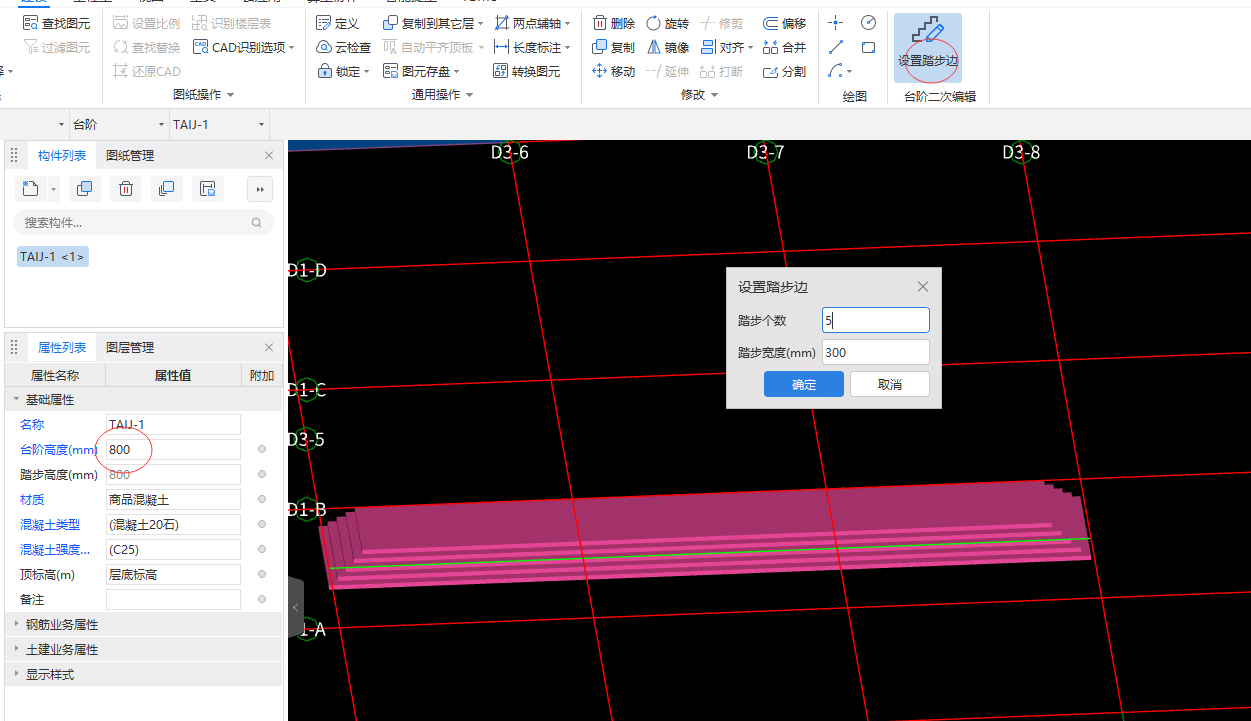Click 两点辅轴 two-point auxiliary axis

[x=533, y=23]
